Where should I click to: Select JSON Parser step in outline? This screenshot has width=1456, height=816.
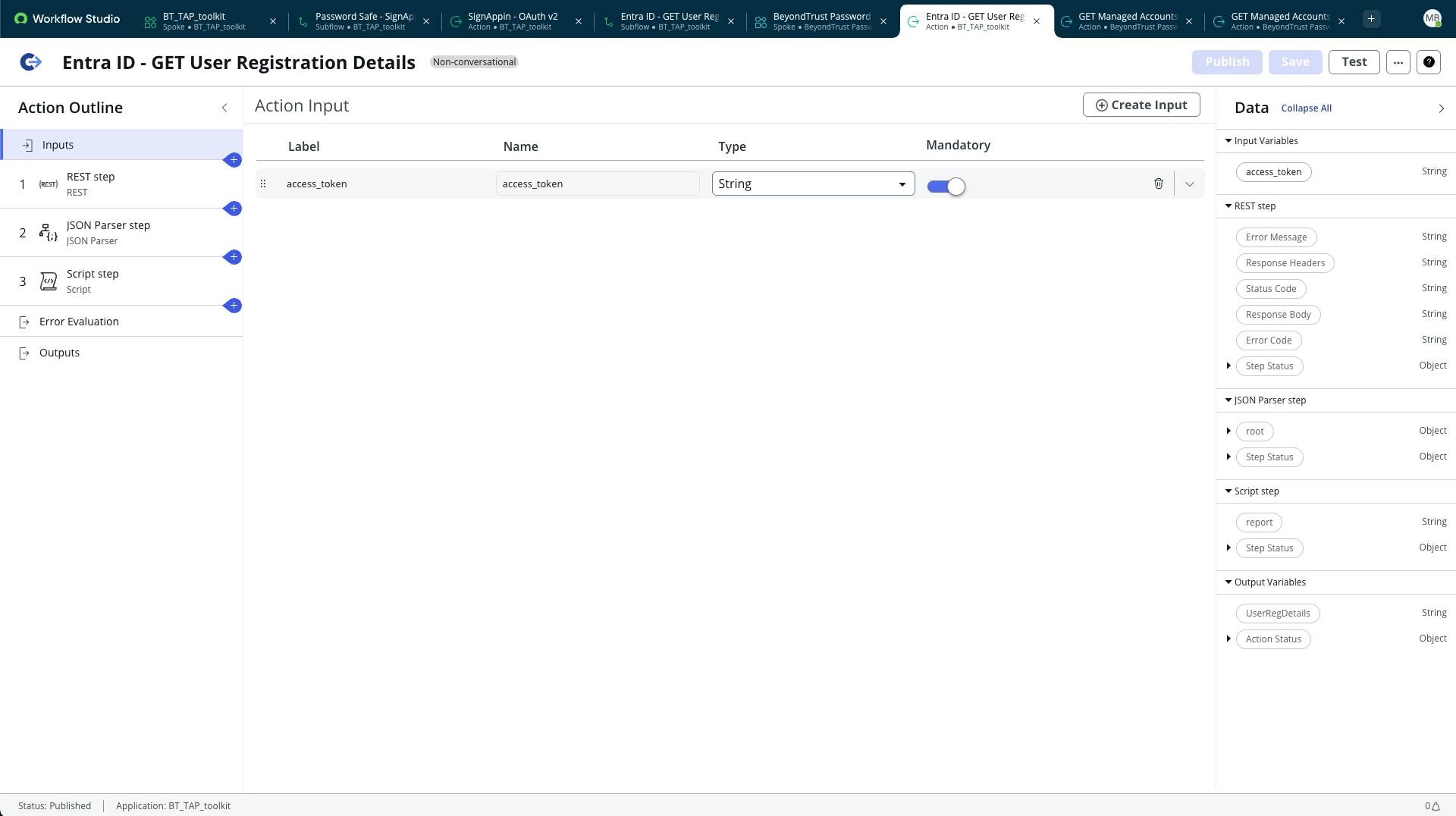coord(121,233)
